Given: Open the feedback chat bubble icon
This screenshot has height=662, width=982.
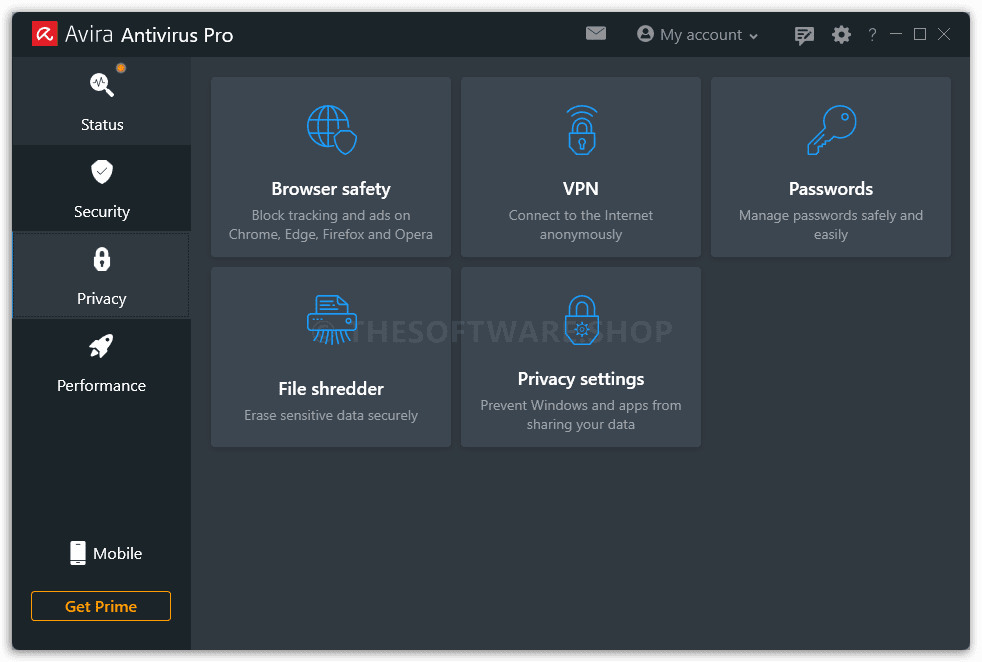Looking at the screenshot, I should click(804, 35).
